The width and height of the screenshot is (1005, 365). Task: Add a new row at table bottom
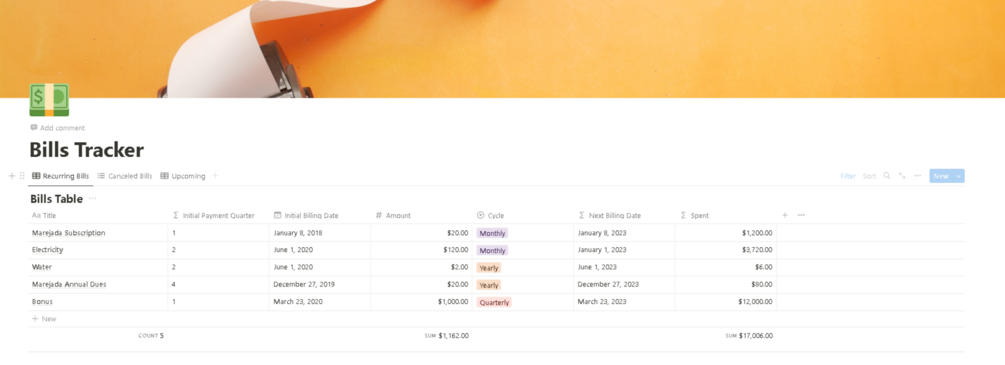coord(44,319)
